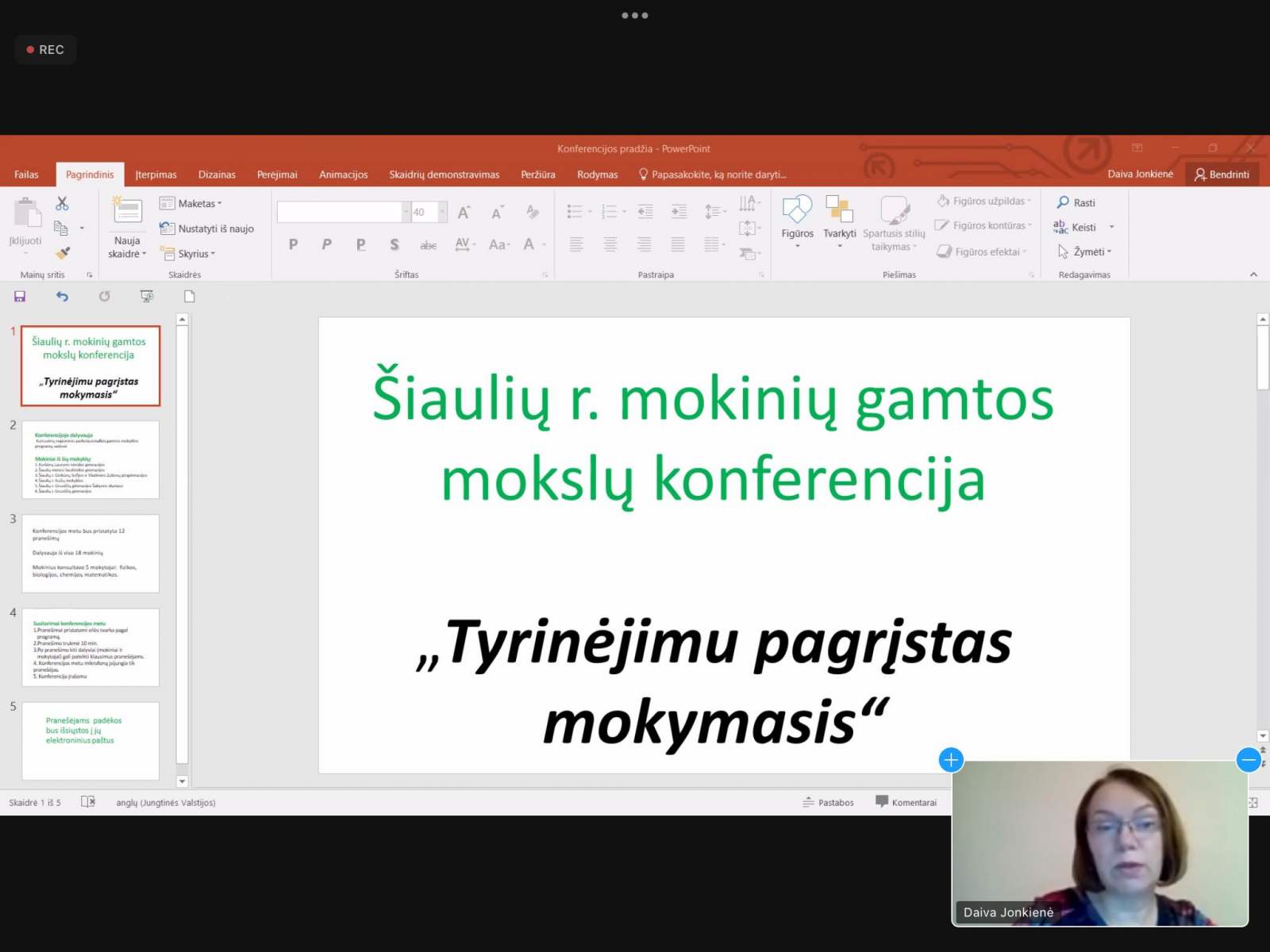Click the clear formatting icon
The height and width of the screenshot is (952, 1270).
pyautogui.click(x=533, y=212)
